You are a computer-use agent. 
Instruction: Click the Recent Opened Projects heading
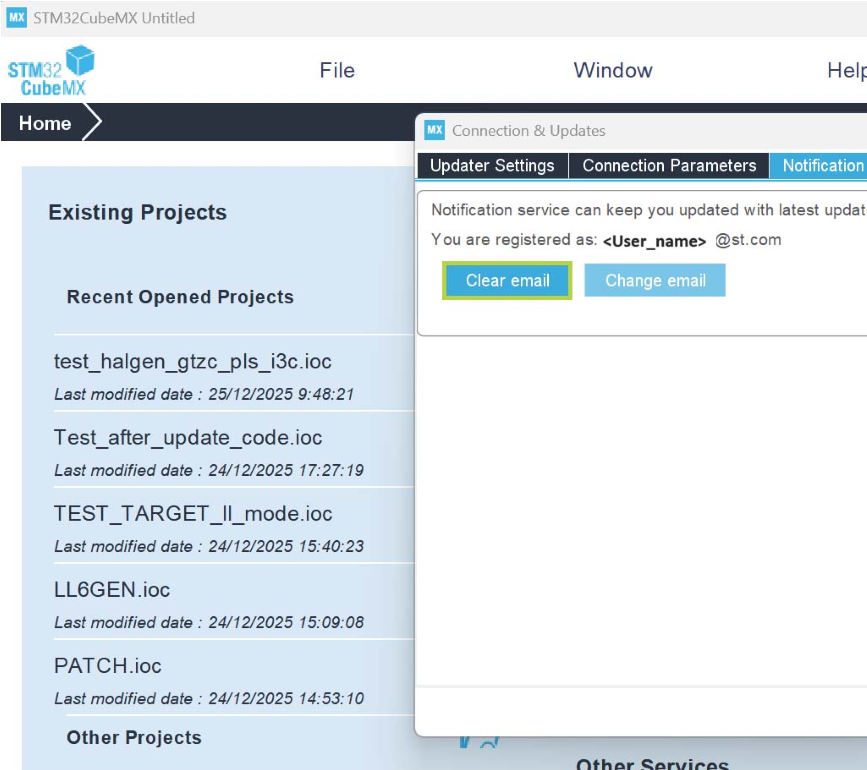tap(180, 297)
